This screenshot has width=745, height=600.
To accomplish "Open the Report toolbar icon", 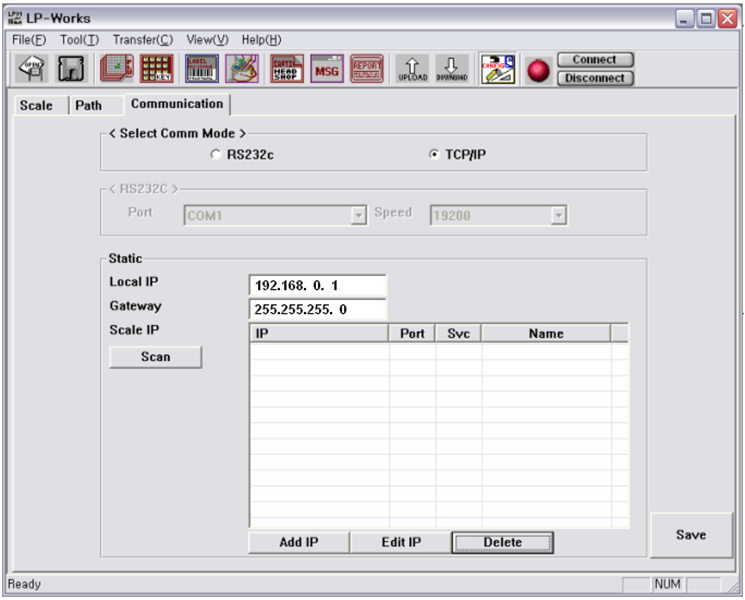I will click(367, 69).
